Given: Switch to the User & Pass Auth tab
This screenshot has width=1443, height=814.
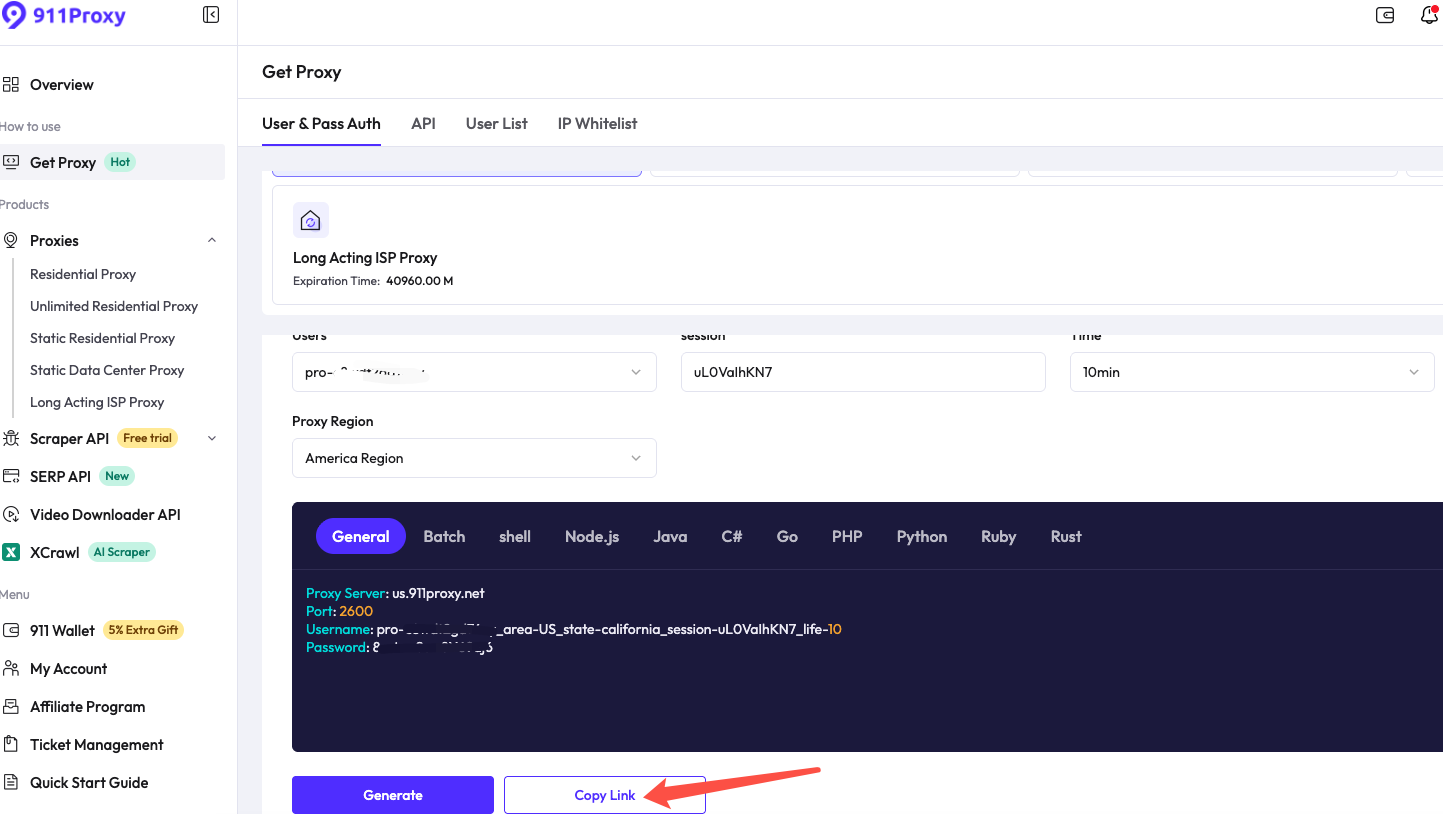Looking at the screenshot, I should click(x=321, y=124).
